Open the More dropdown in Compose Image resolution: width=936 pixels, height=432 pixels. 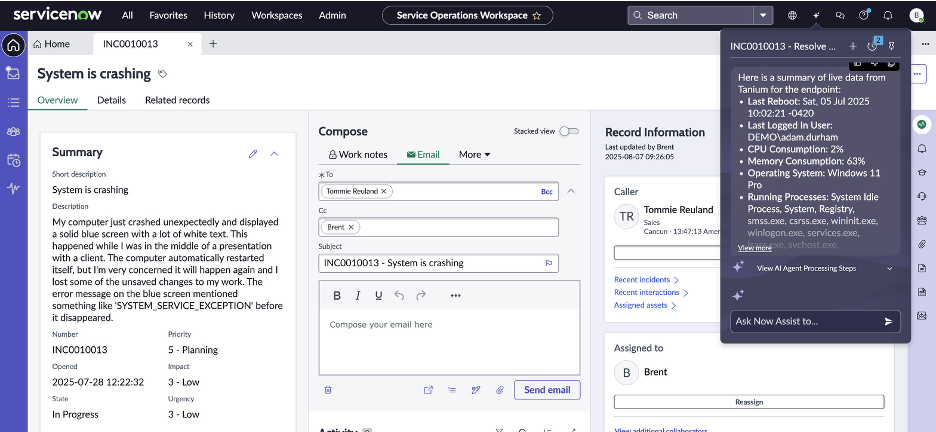(474, 155)
